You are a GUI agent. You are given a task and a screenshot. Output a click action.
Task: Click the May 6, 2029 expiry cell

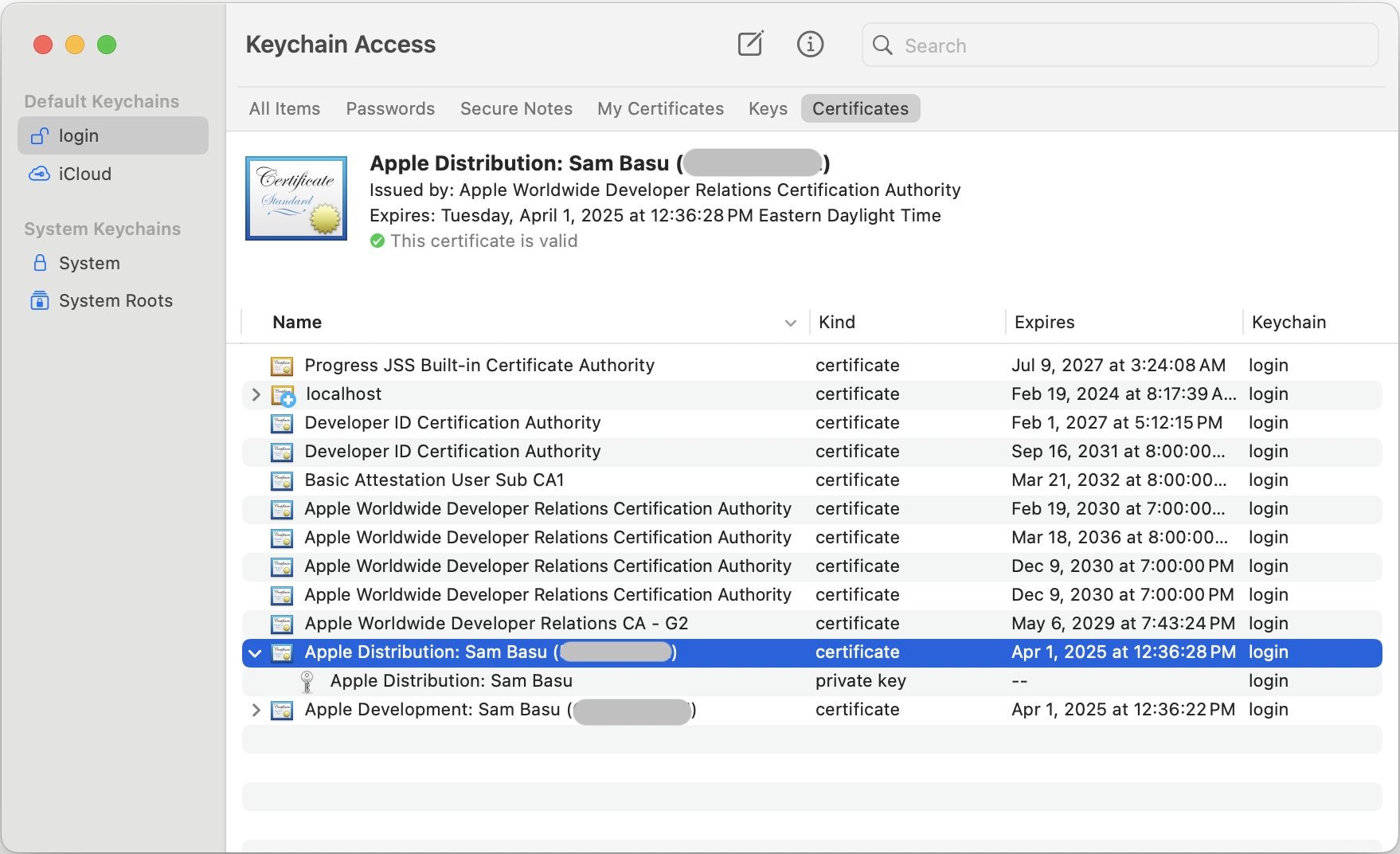(1123, 624)
